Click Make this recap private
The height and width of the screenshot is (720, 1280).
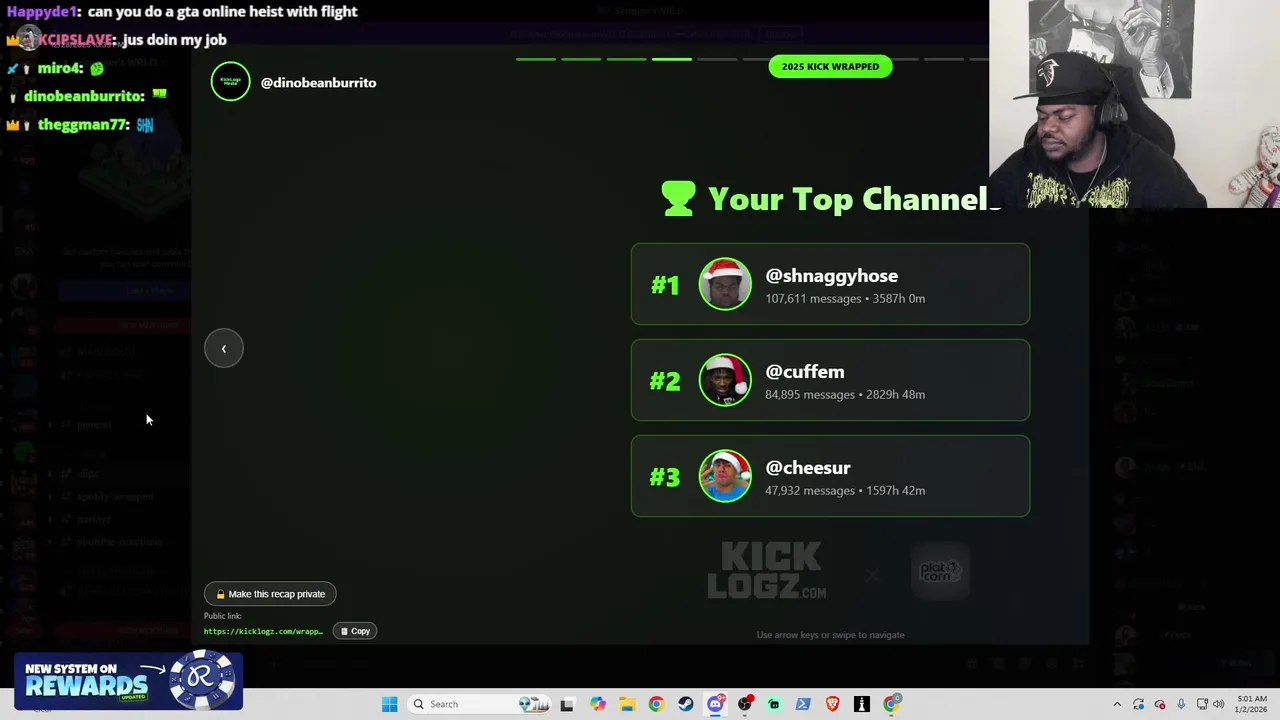[270, 594]
